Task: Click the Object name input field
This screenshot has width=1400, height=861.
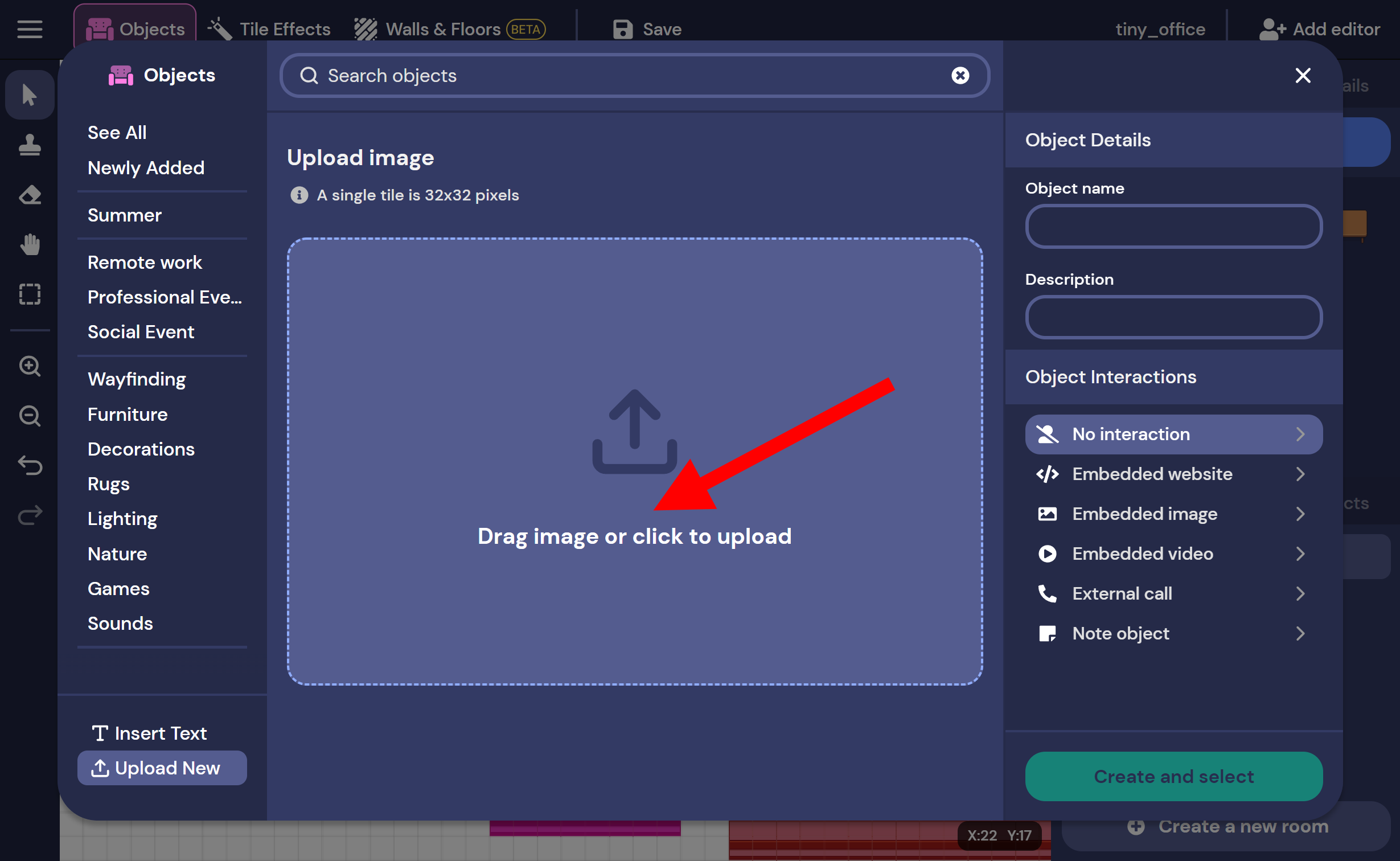Action: click(x=1173, y=227)
